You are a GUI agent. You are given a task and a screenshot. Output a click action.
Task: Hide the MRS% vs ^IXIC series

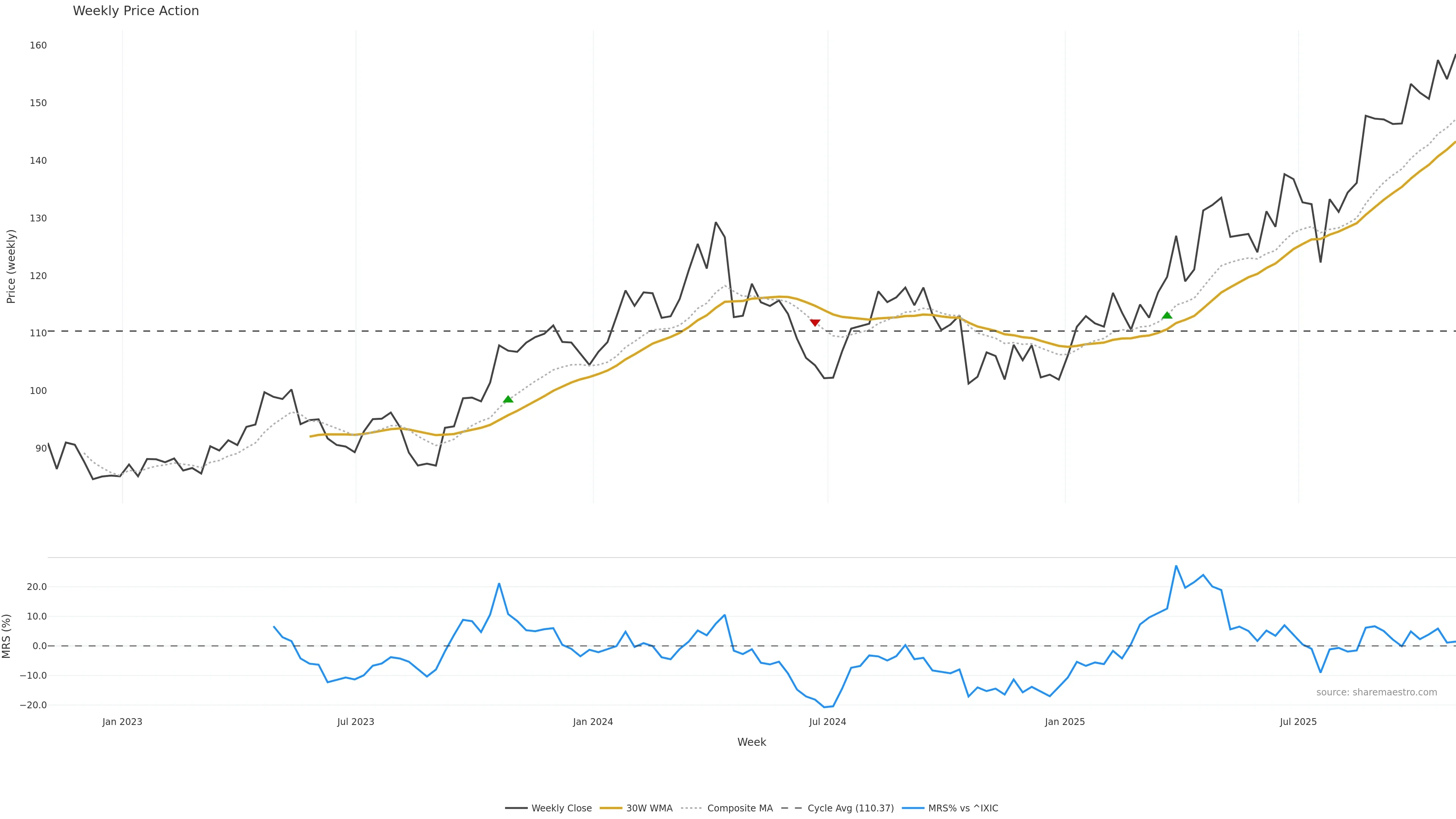pos(963,808)
